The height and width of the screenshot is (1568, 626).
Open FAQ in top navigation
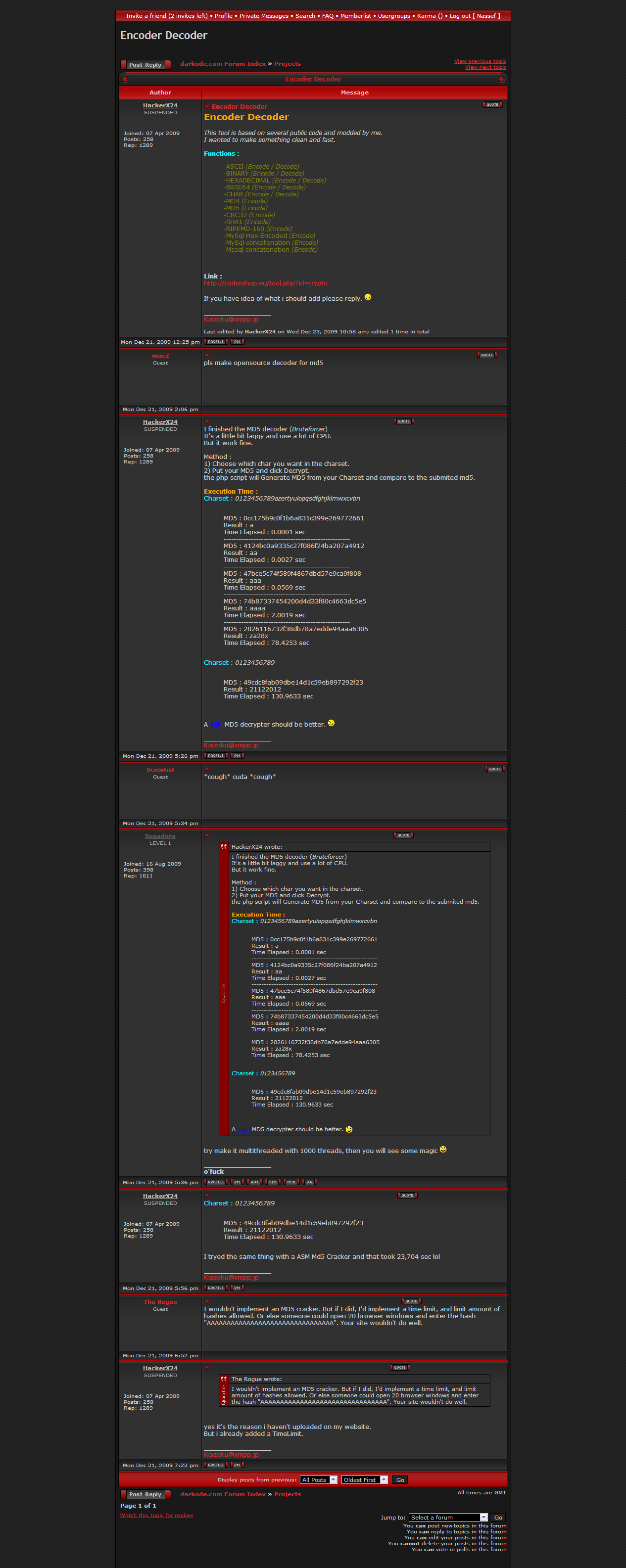(328, 16)
